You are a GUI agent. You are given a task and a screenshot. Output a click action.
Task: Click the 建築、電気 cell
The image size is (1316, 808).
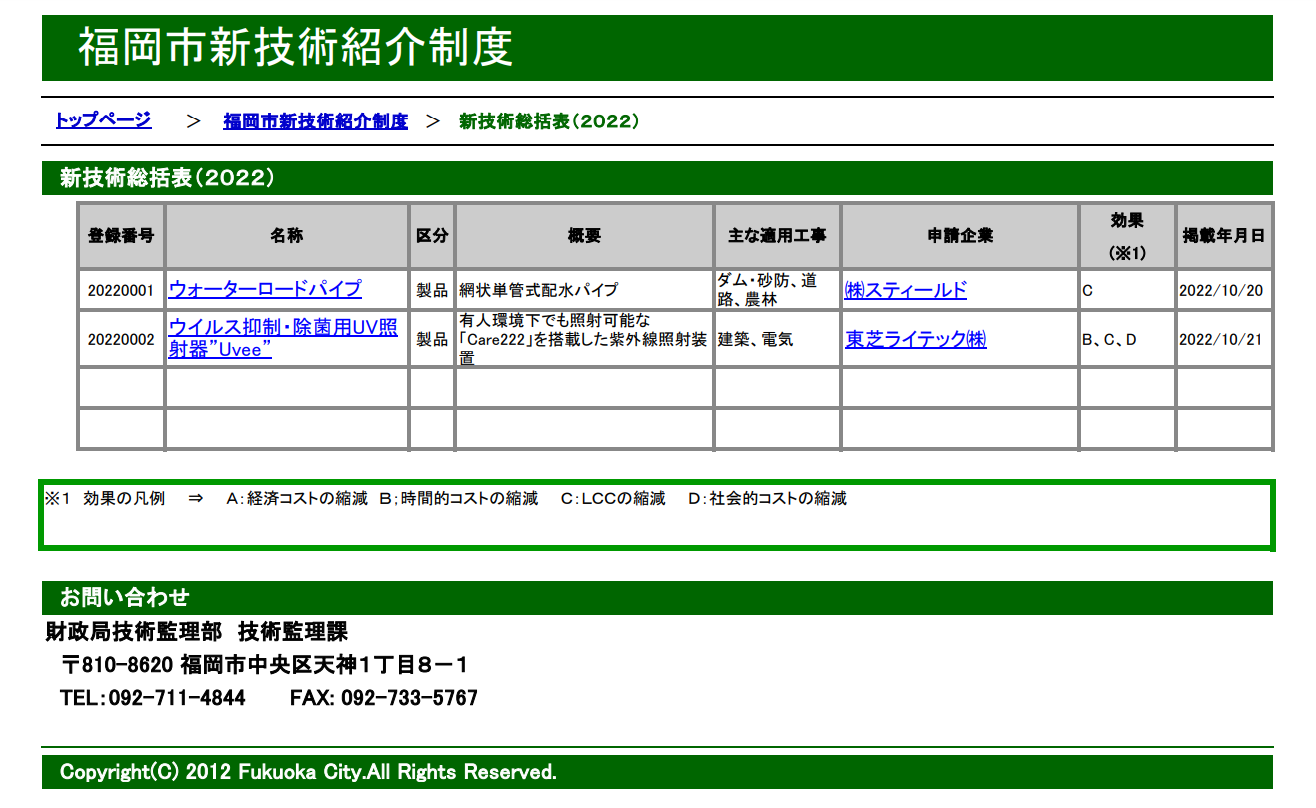pyautogui.click(x=777, y=339)
